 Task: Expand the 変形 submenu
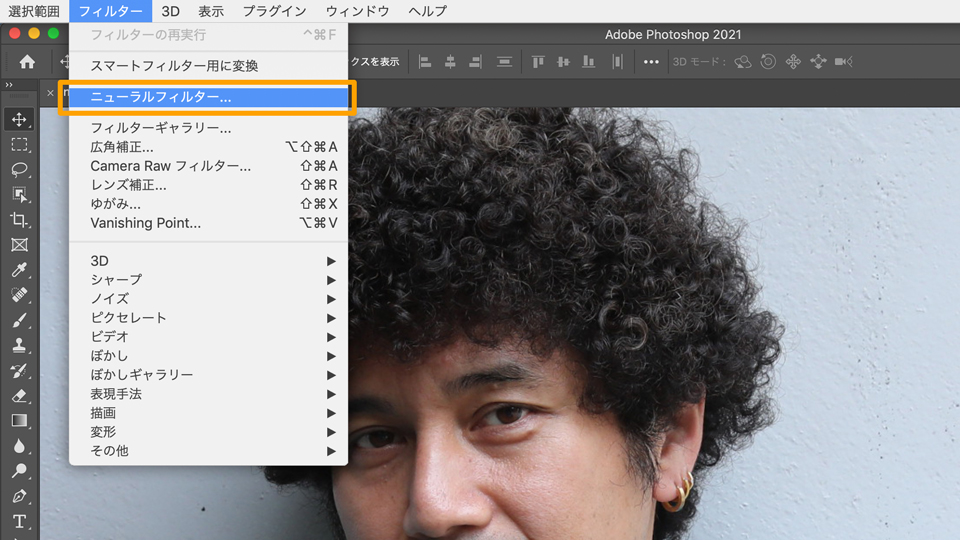(x=208, y=432)
